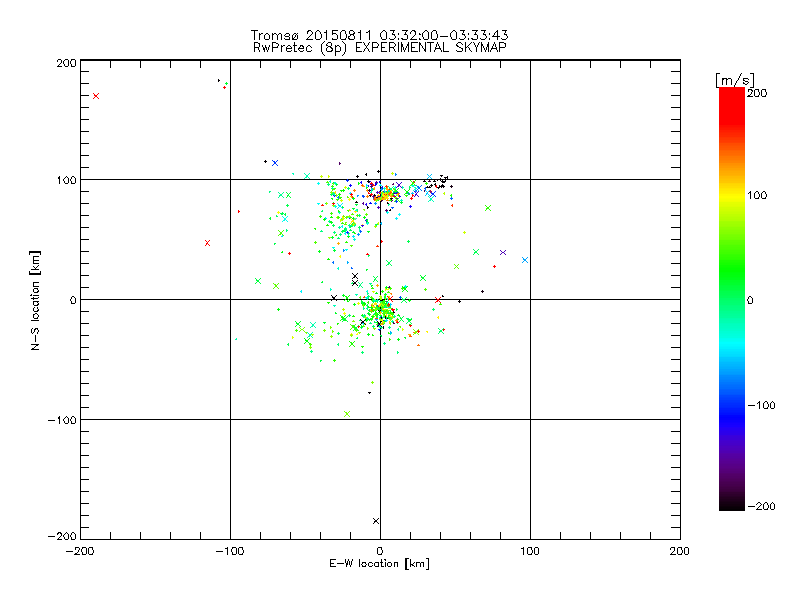Click the colorbar's '-100' label
Image resolution: width=800 pixels, height=600 pixels.
pyautogui.click(x=761, y=405)
